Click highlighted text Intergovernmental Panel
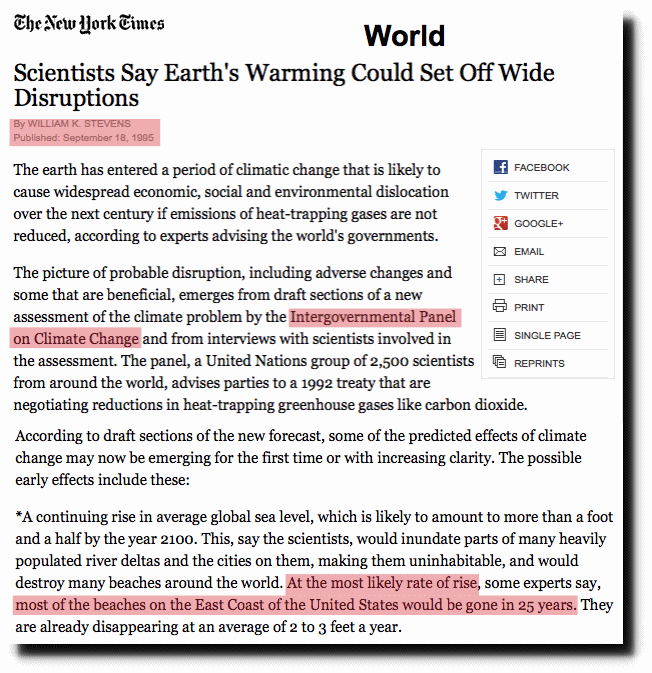The height and width of the screenshot is (673, 652). tap(373, 317)
